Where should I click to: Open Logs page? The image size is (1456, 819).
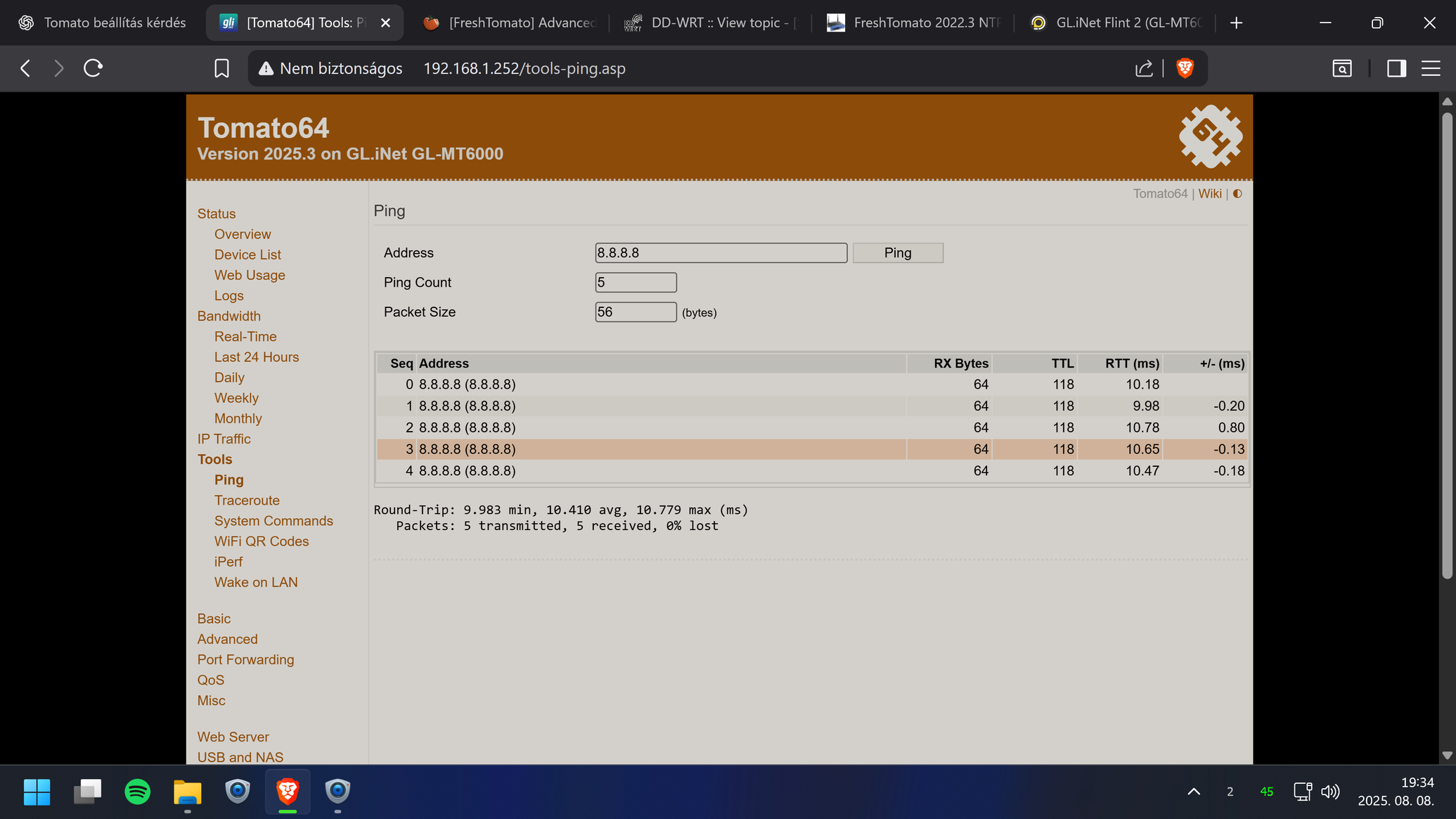pyautogui.click(x=228, y=296)
